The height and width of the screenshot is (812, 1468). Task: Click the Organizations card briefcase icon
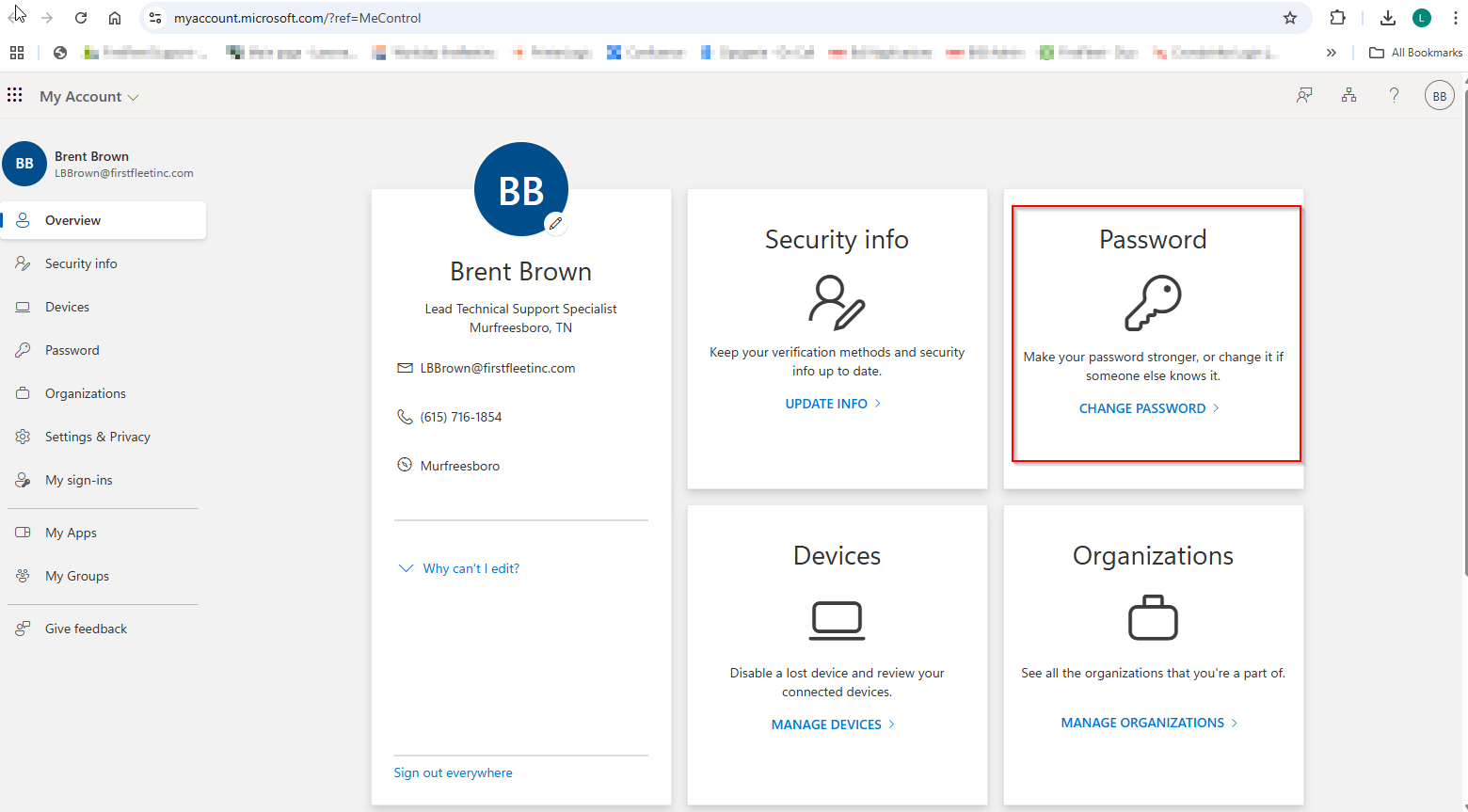[1153, 617]
